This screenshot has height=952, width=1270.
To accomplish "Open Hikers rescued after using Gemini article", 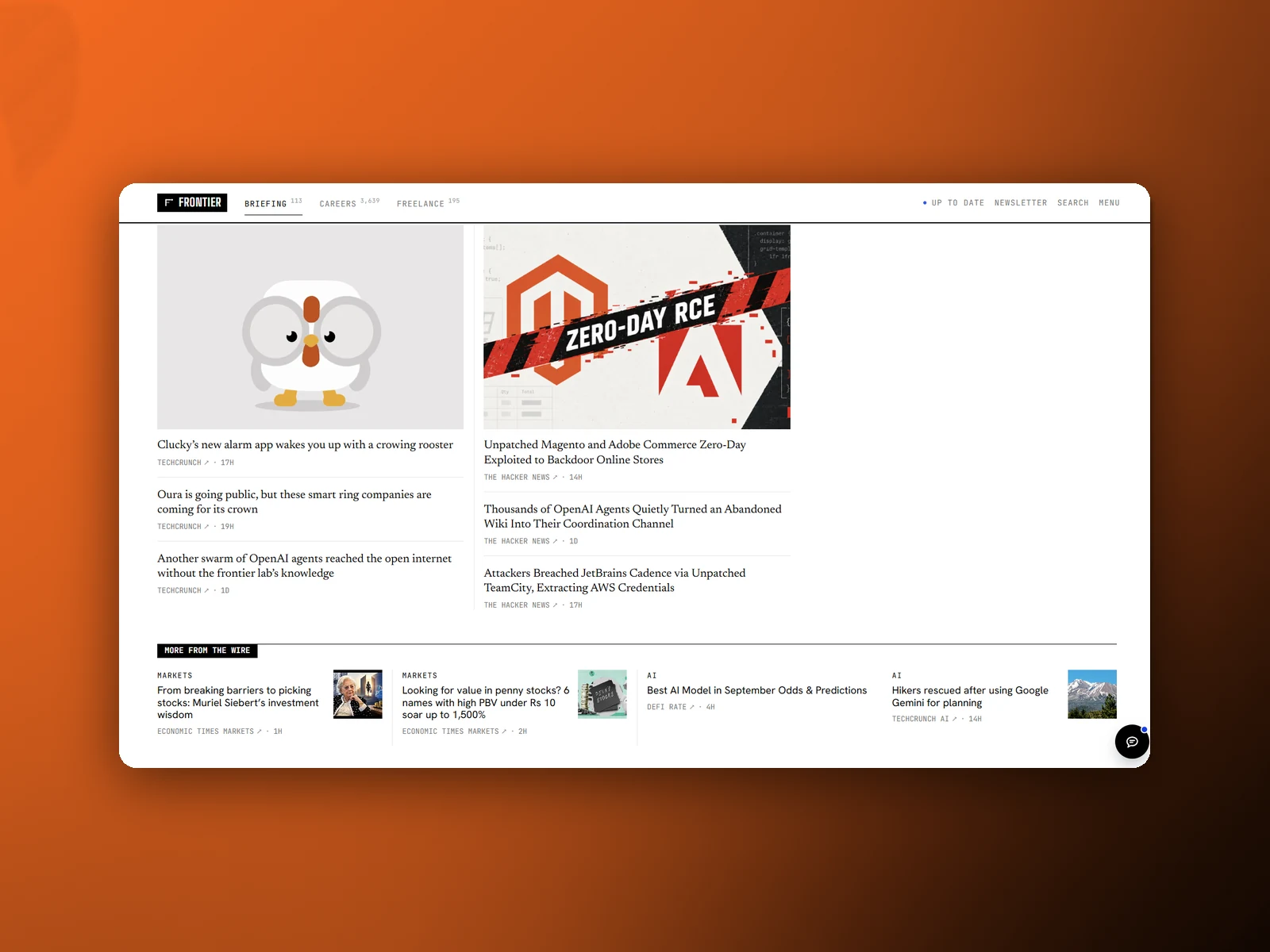I will (x=970, y=697).
